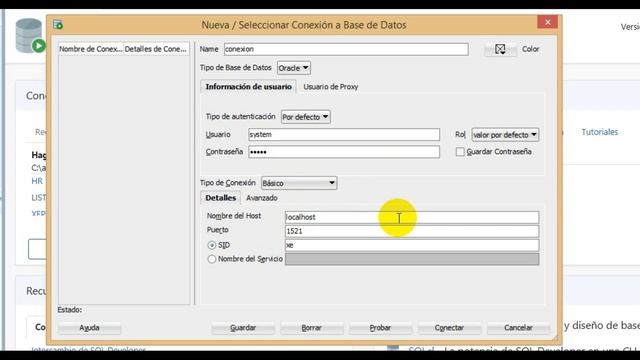
Task: Select the Detalles tab
Action: tap(220, 198)
